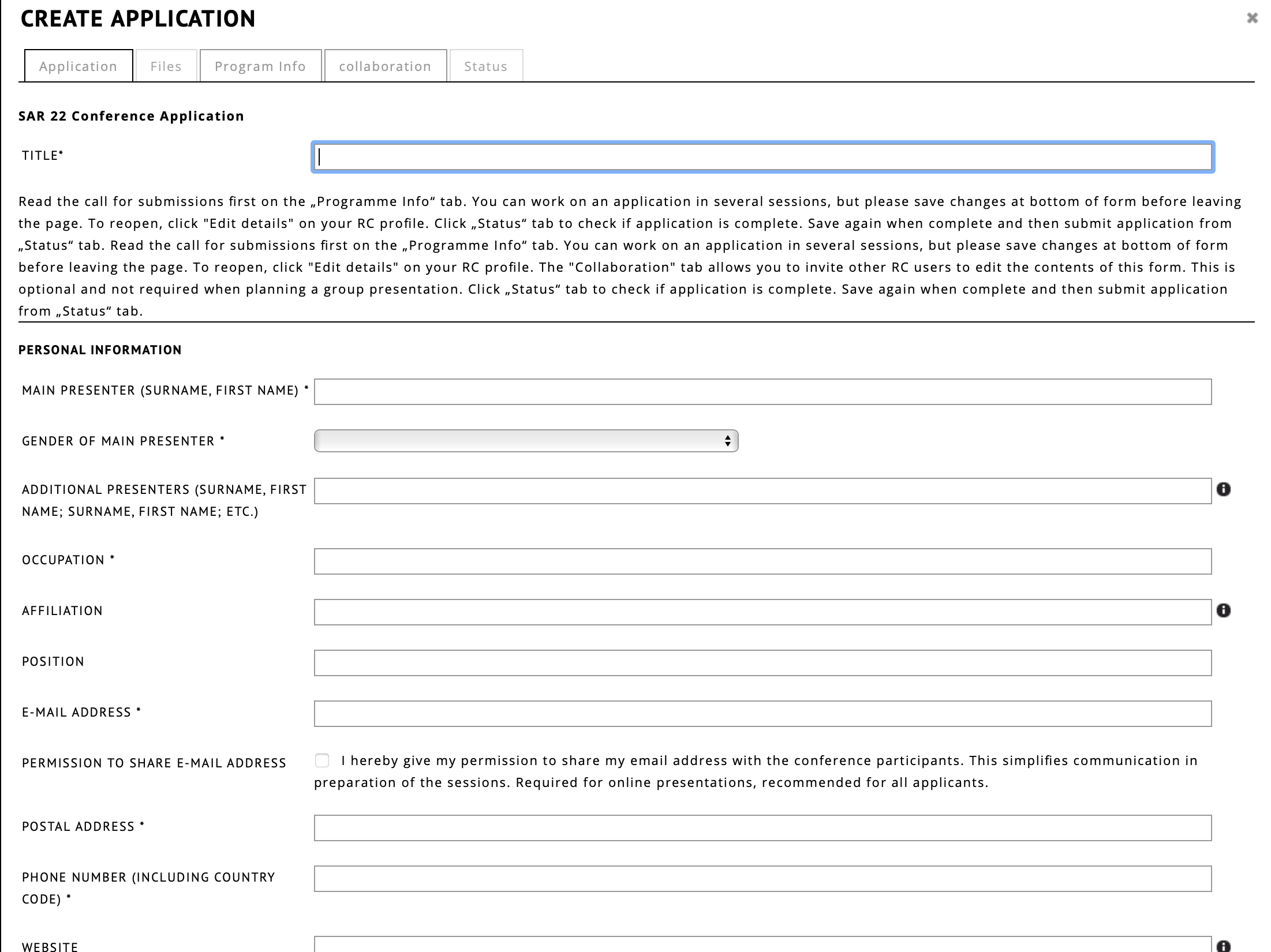Select the Application tab
The width and height of the screenshot is (1271, 952).
point(78,66)
